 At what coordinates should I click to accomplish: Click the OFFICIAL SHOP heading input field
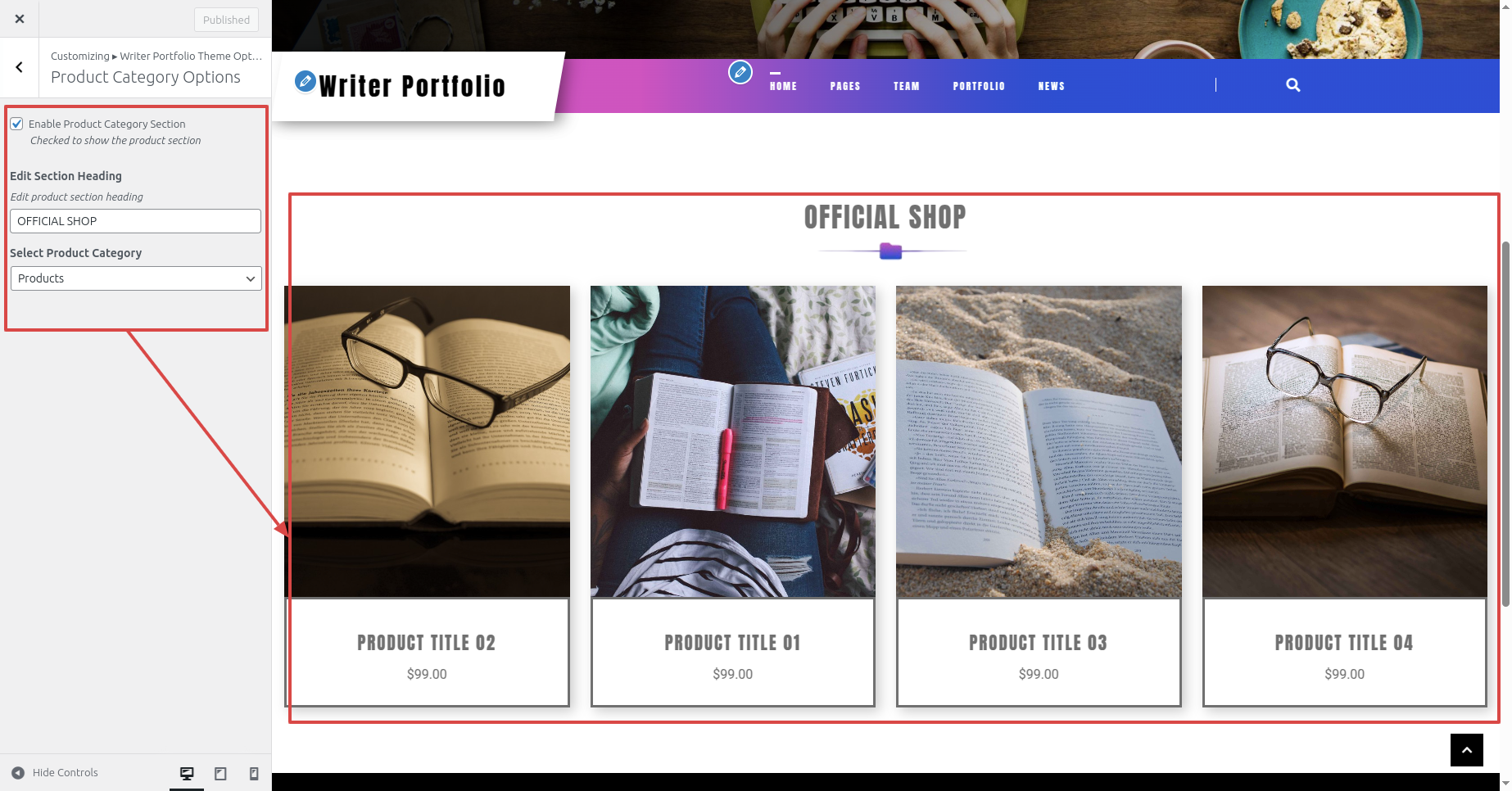point(136,221)
